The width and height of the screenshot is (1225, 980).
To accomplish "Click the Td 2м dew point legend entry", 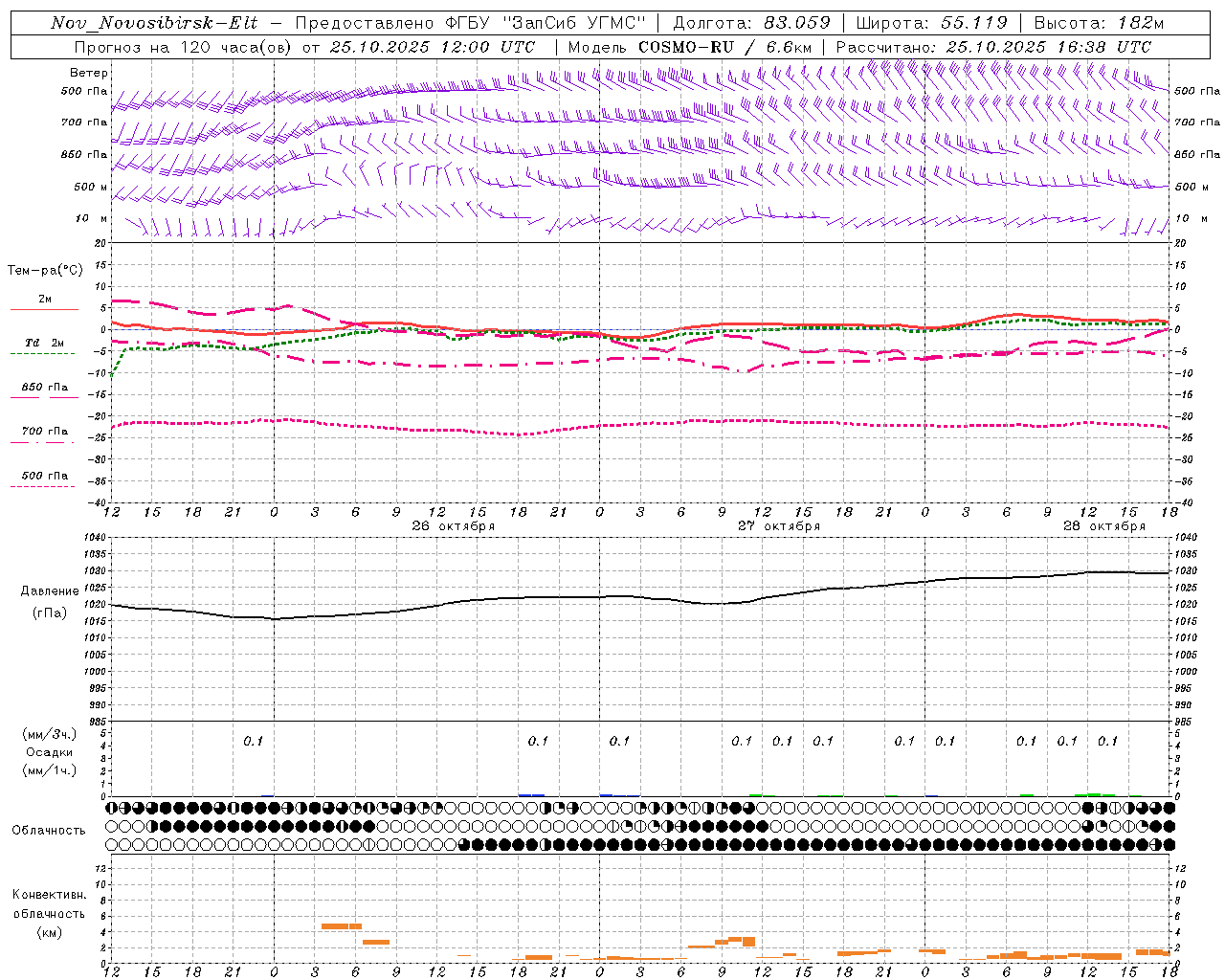I will (44, 343).
